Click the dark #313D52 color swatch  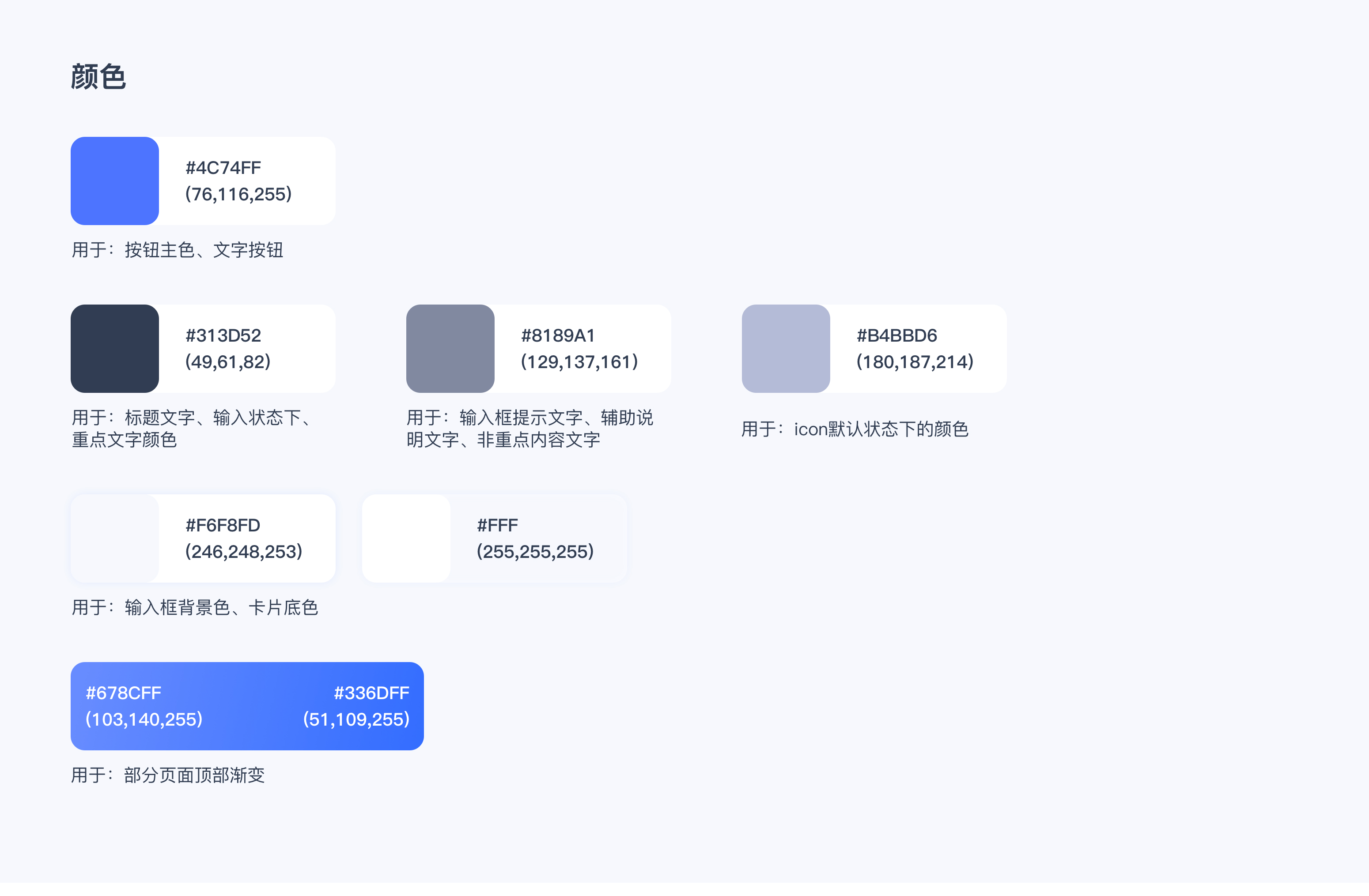tap(114, 348)
